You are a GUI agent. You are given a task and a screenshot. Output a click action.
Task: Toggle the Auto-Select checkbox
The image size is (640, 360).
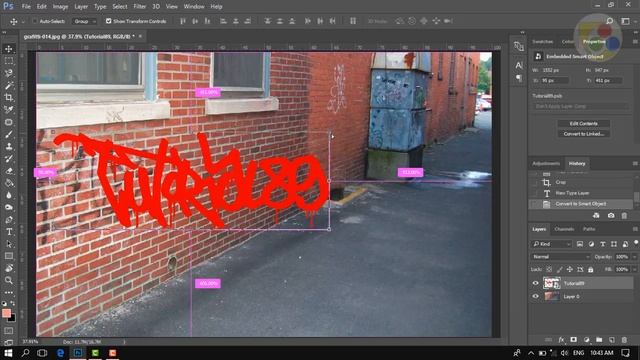pyautogui.click(x=35, y=21)
